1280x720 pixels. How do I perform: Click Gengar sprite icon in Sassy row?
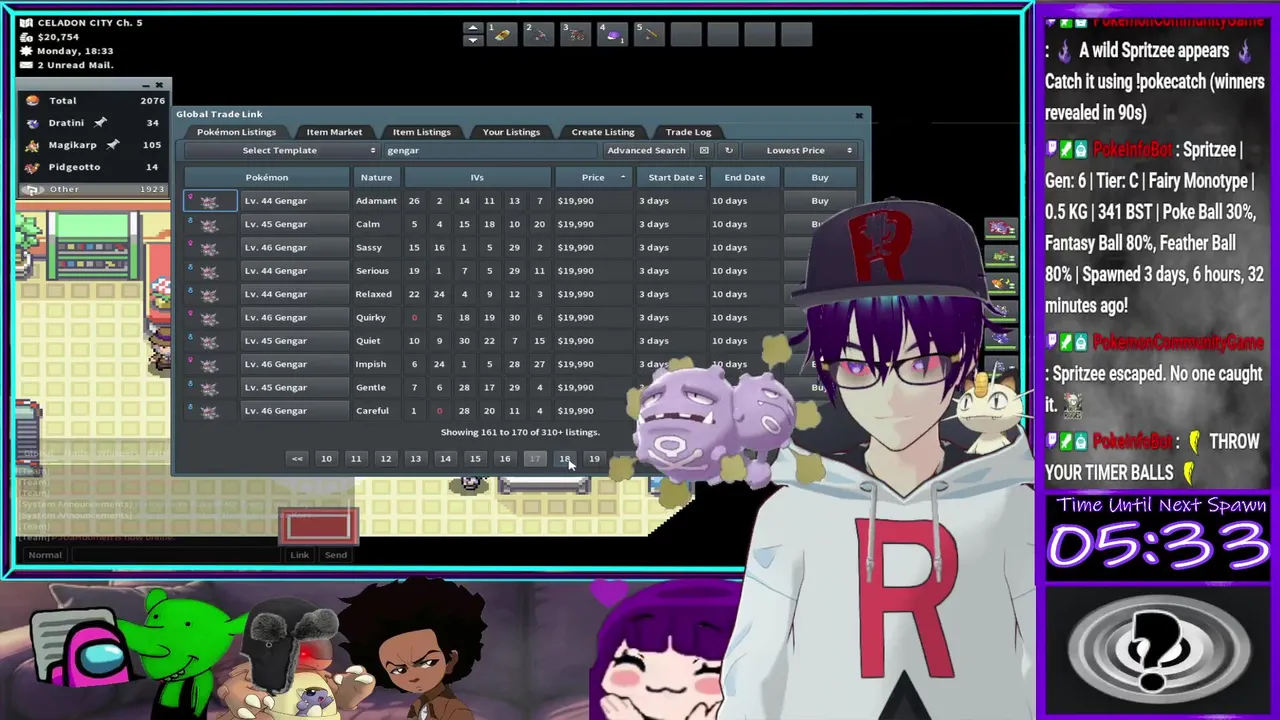coord(209,247)
